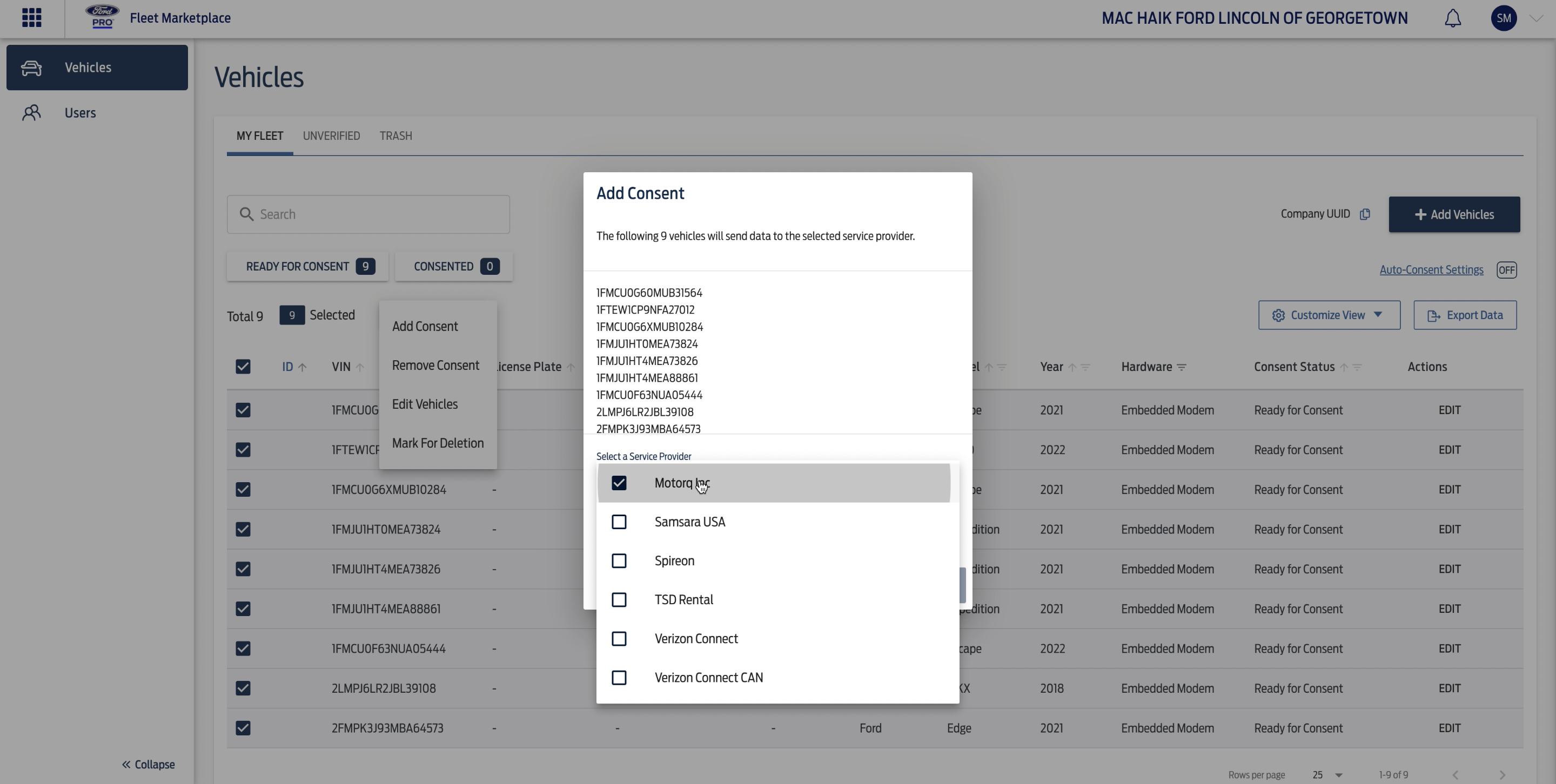Viewport: 1556px width, 784px height.
Task: Toggle the Auto-Consent OFF switch
Action: 1506,270
